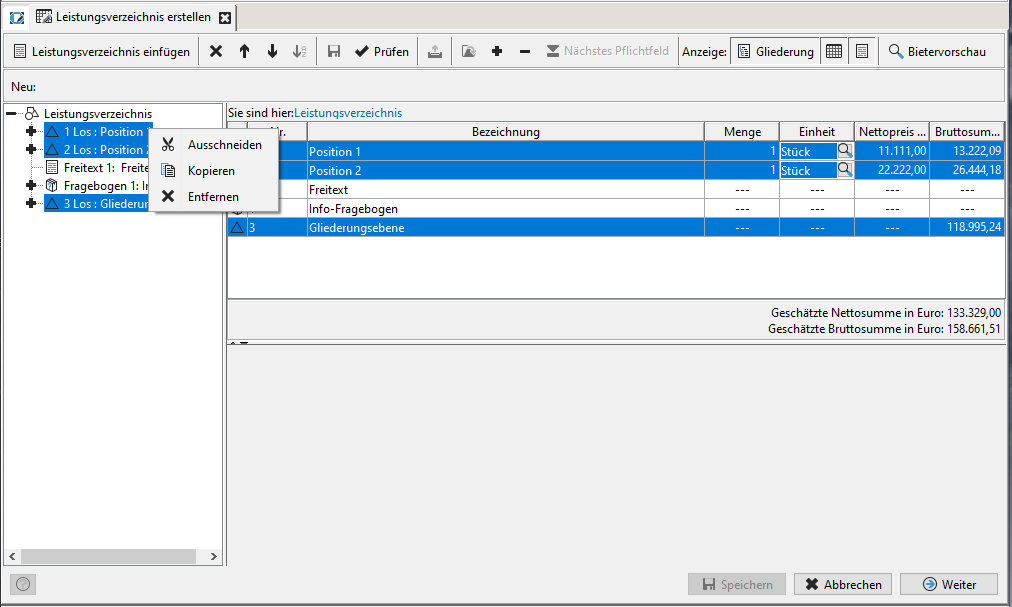This screenshot has width=1012, height=607.
Task: Select tree item 'Freitext 1'
Action: [97, 168]
